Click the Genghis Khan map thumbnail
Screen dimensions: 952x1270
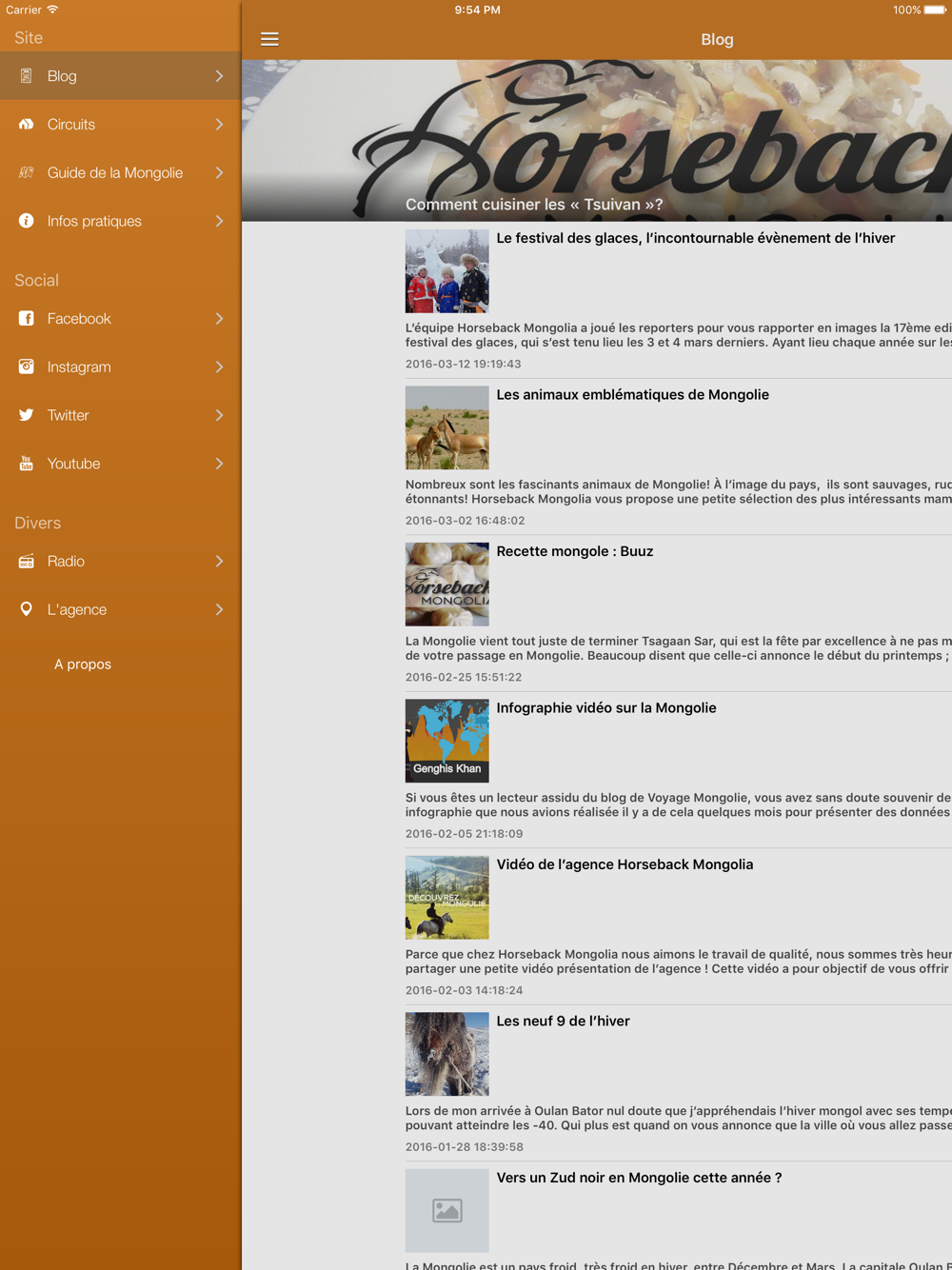[x=447, y=741]
